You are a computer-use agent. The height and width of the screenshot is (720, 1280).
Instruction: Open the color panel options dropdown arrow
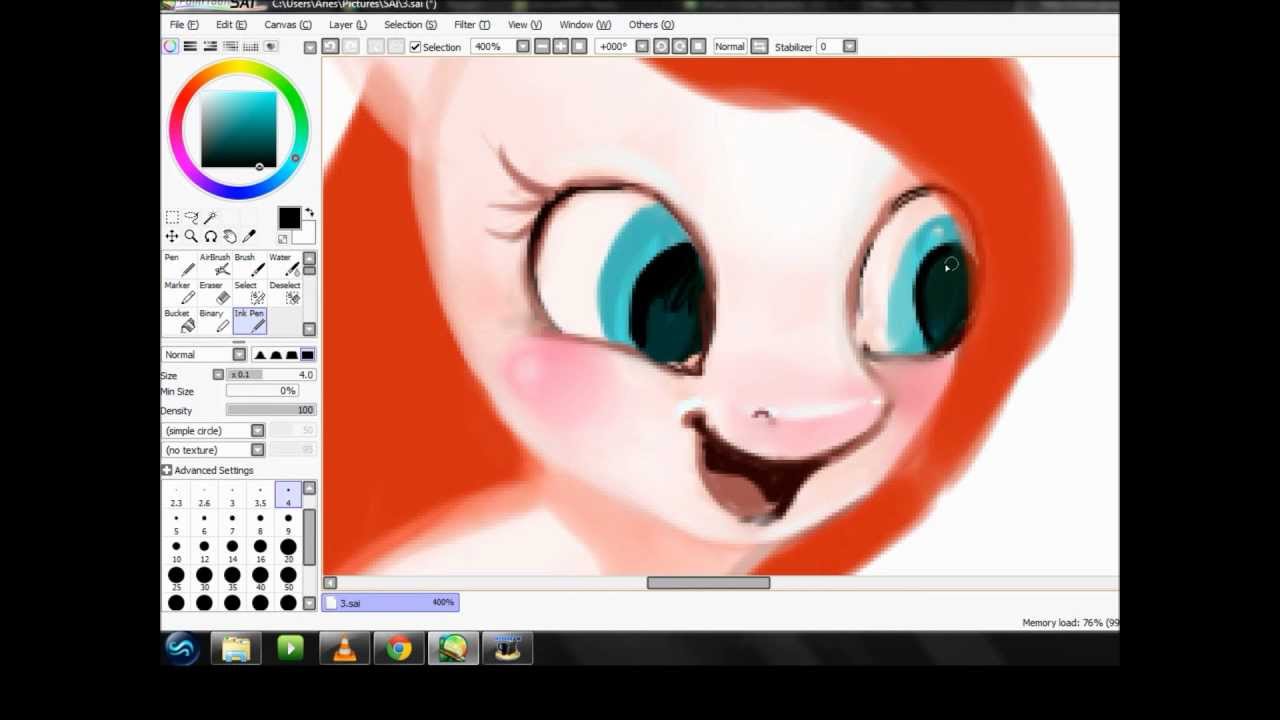[310, 47]
